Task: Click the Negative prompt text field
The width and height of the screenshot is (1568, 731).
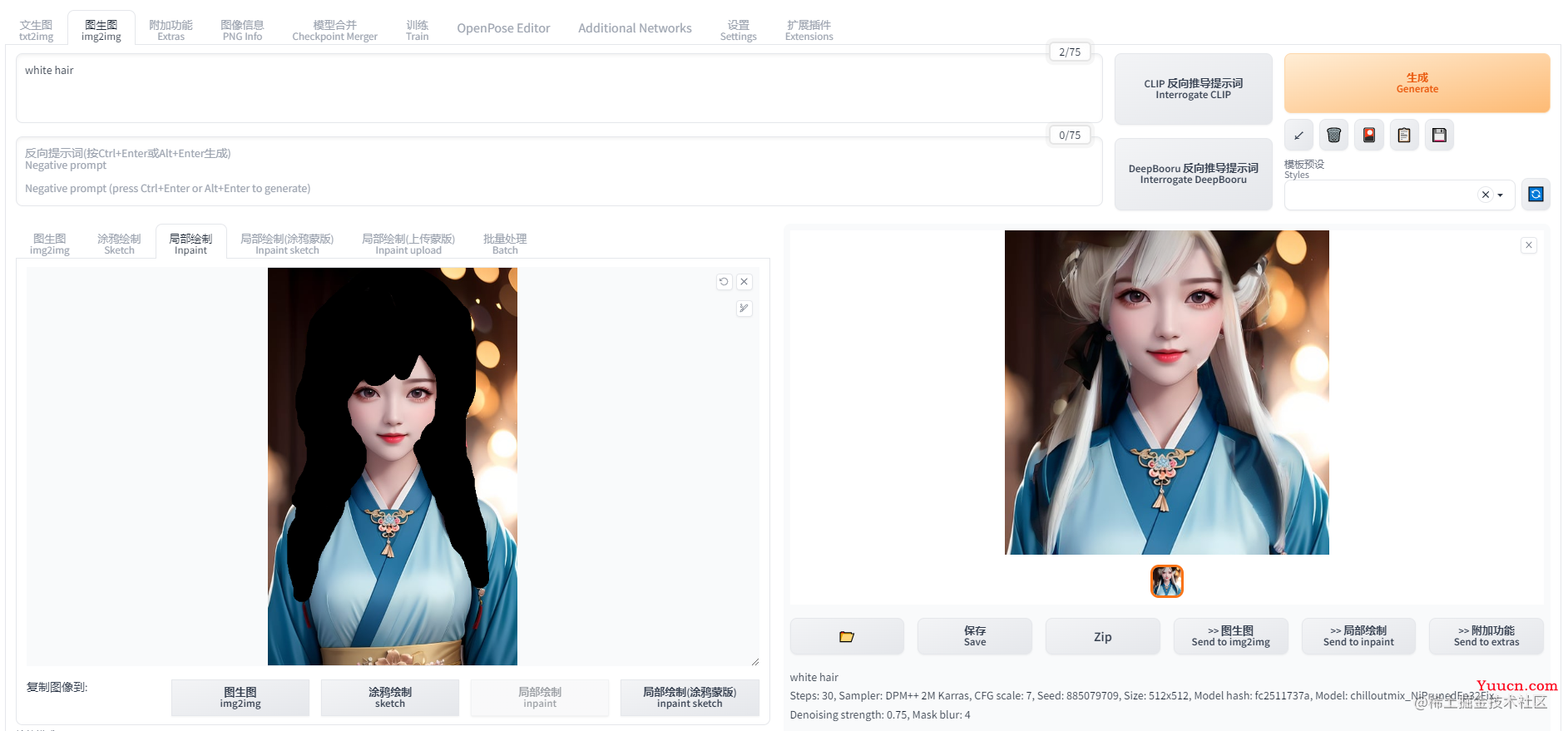Action: (x=559, y=171)
